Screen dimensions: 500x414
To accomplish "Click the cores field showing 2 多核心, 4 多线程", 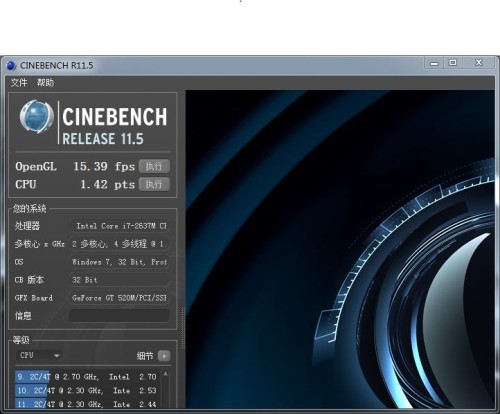I will pyautogui.click(x=119, y=244).
